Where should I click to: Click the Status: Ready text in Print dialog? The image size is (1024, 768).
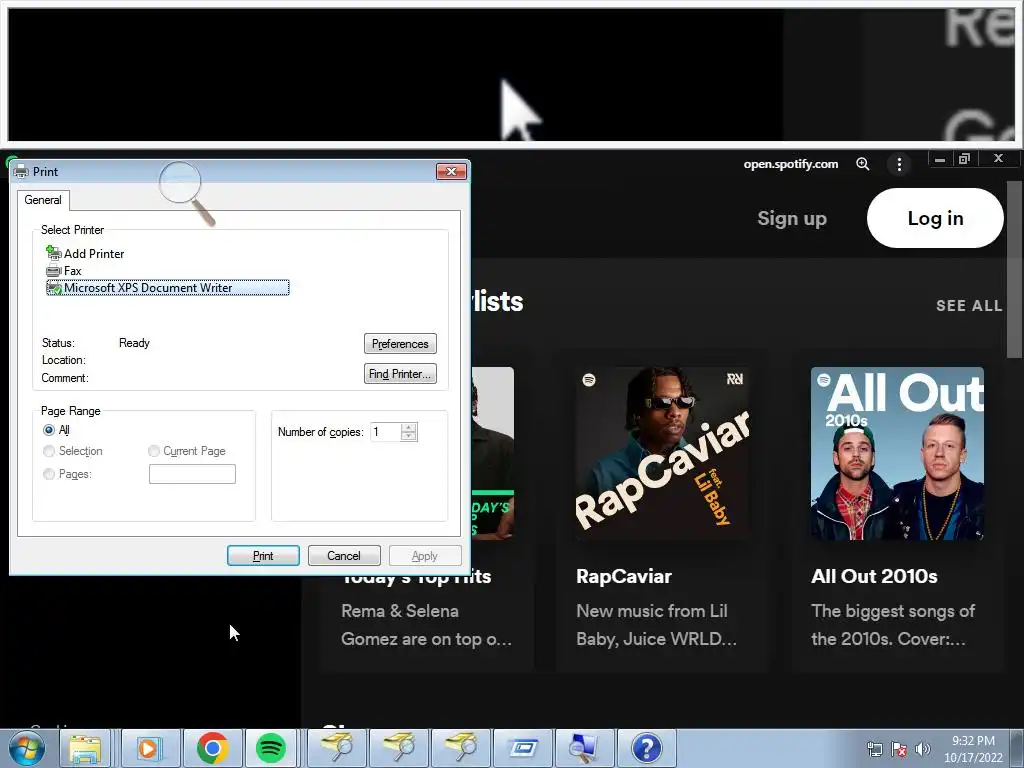pos(96,343)
